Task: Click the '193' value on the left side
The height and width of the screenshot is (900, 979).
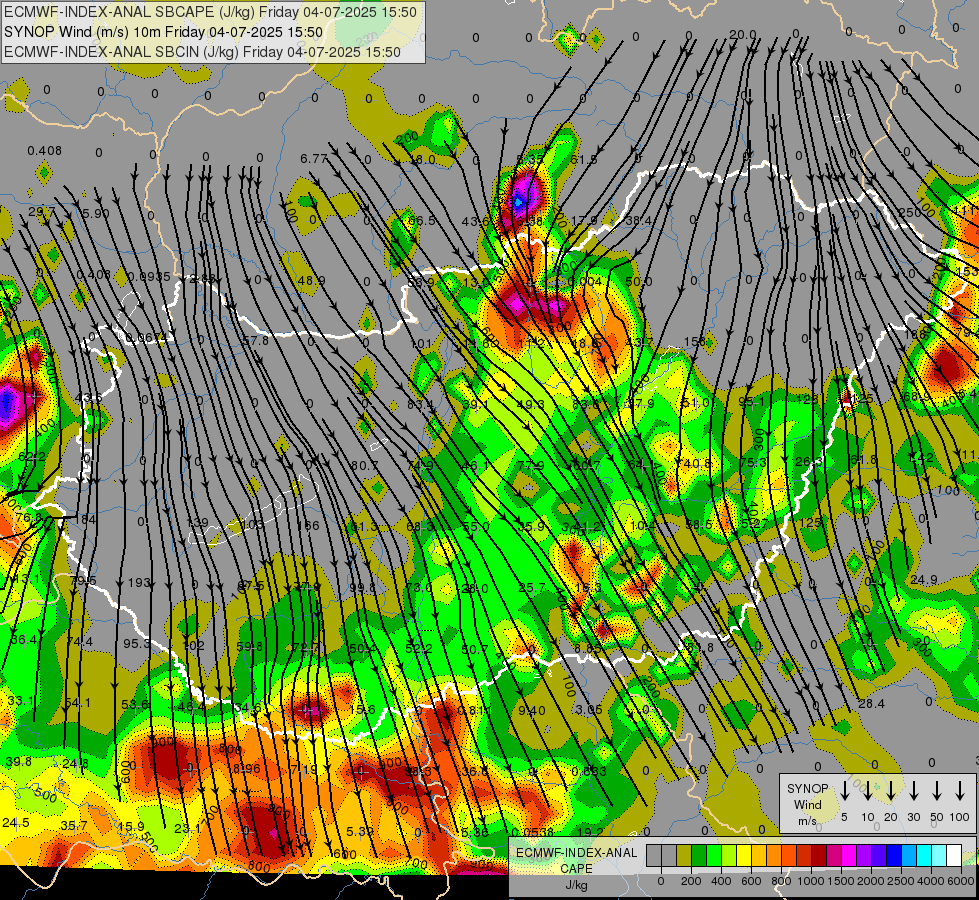Action: 139,583
